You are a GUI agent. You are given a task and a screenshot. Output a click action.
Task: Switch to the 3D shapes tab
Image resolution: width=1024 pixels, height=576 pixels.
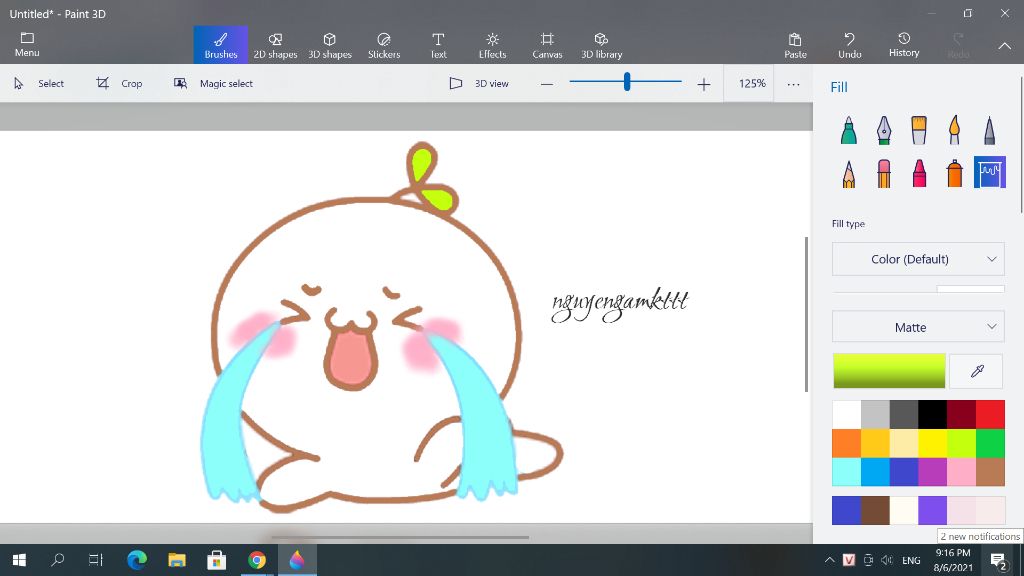(x=330, y=45)
